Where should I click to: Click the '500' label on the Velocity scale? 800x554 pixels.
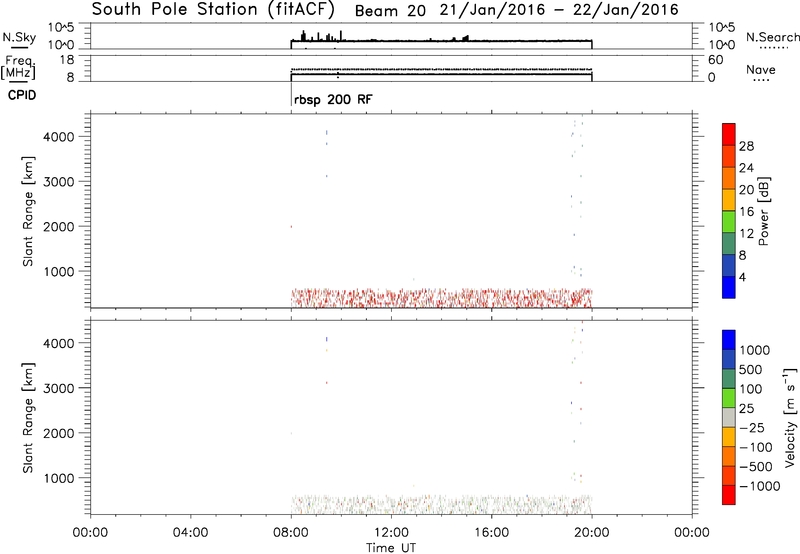[x=751, y=369]
